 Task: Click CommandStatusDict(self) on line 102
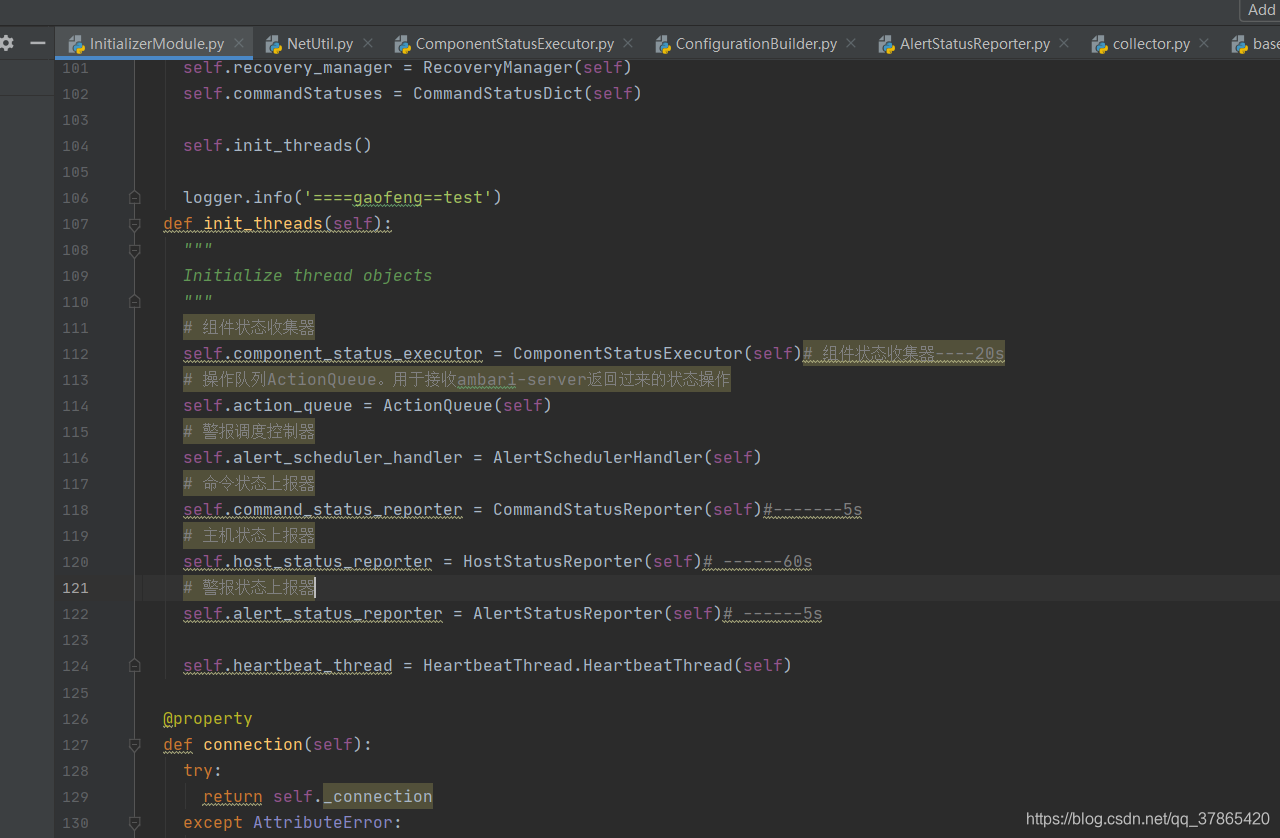(527, 94)
